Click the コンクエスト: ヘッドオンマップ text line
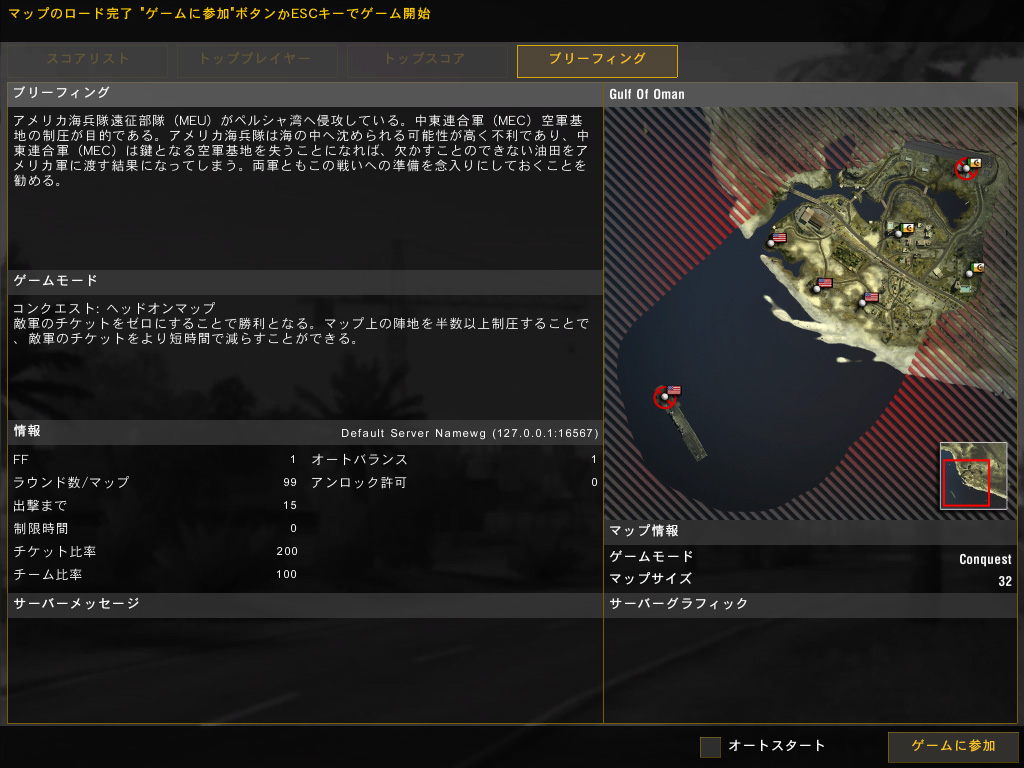This screenshot has width=1024, height=768. tap(114, 308)
